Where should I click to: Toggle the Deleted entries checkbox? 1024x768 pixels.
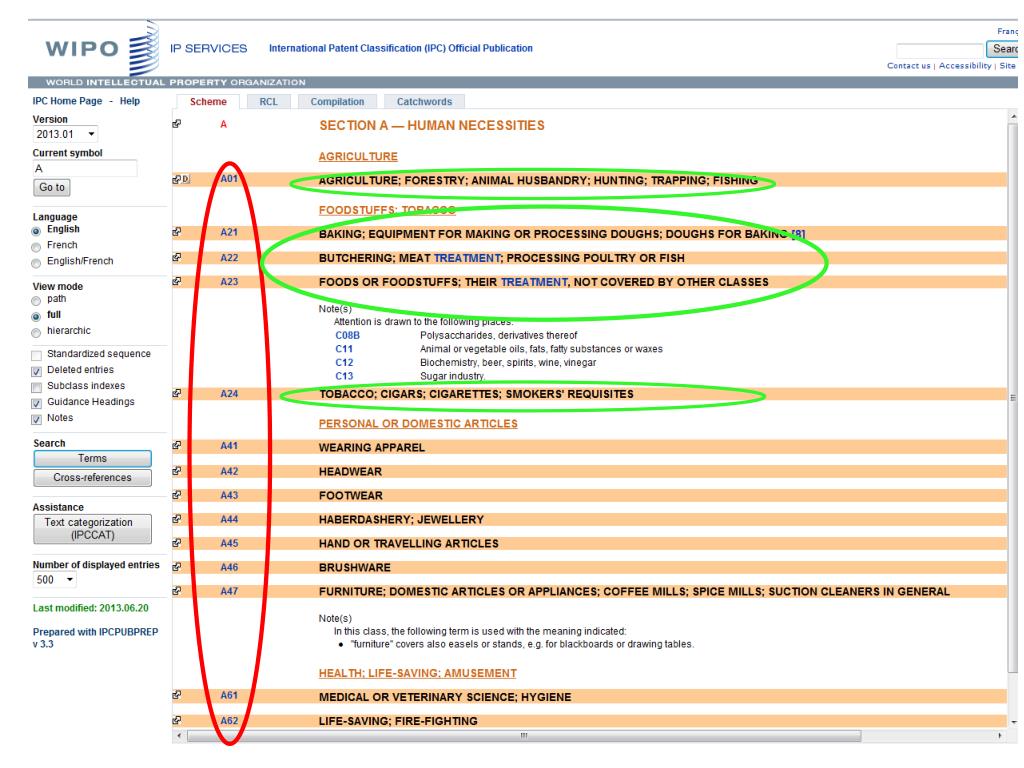[37, 371]
